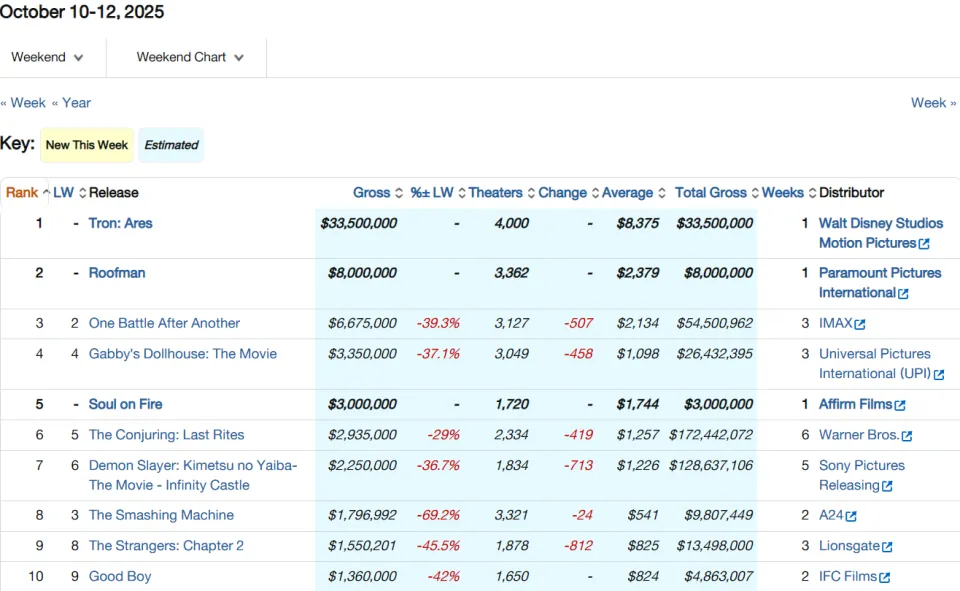Sort table by Change column header

(563, 193)
